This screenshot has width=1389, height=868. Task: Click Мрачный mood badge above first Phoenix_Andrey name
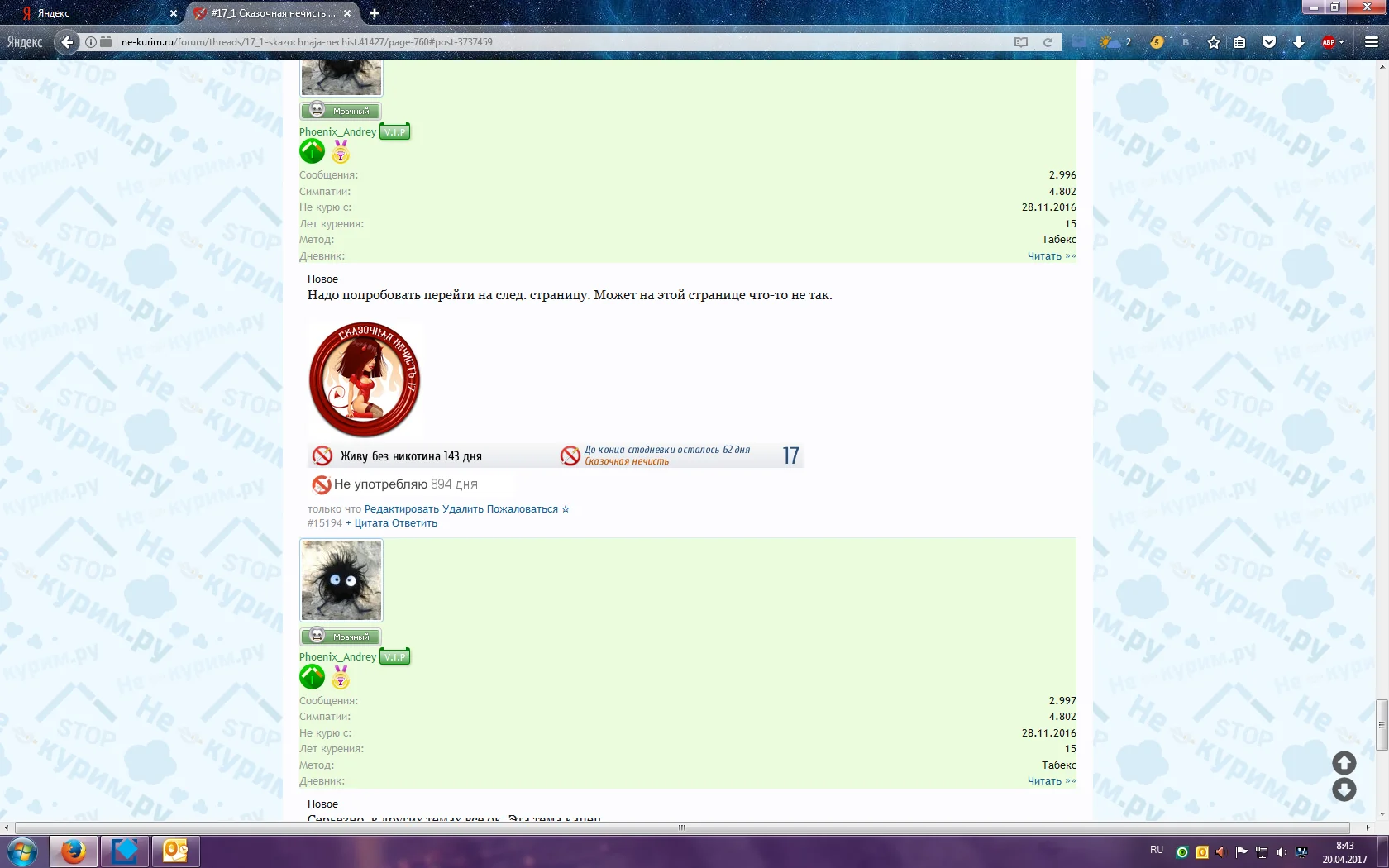click(x=340, y=111)
